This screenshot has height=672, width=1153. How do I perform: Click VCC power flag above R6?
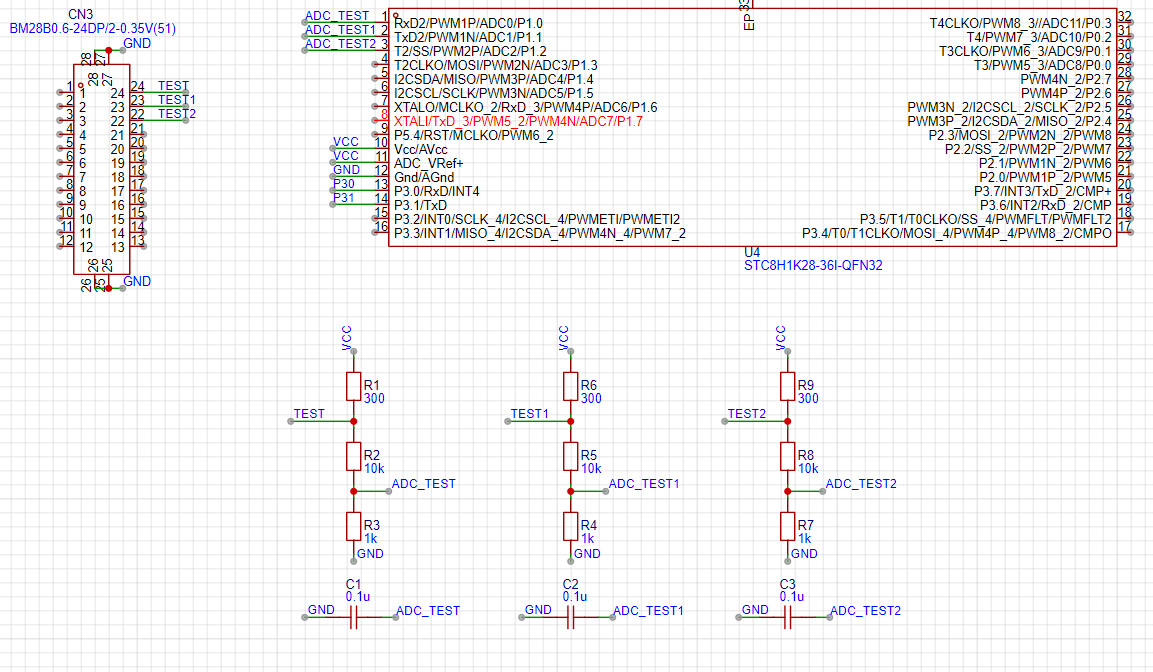tap(564, 338)
